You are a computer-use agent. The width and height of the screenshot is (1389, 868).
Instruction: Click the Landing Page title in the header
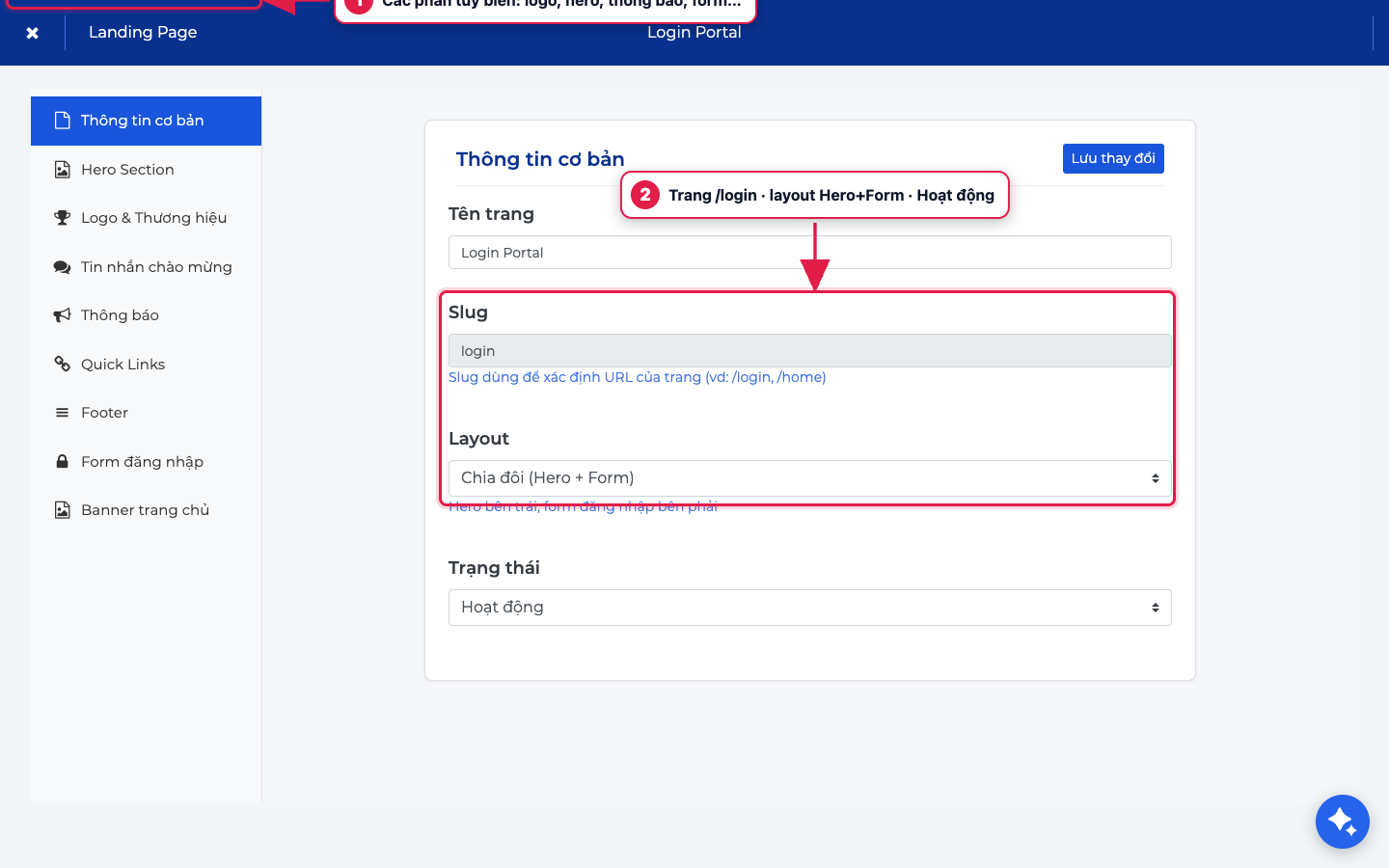coord(143,32)
